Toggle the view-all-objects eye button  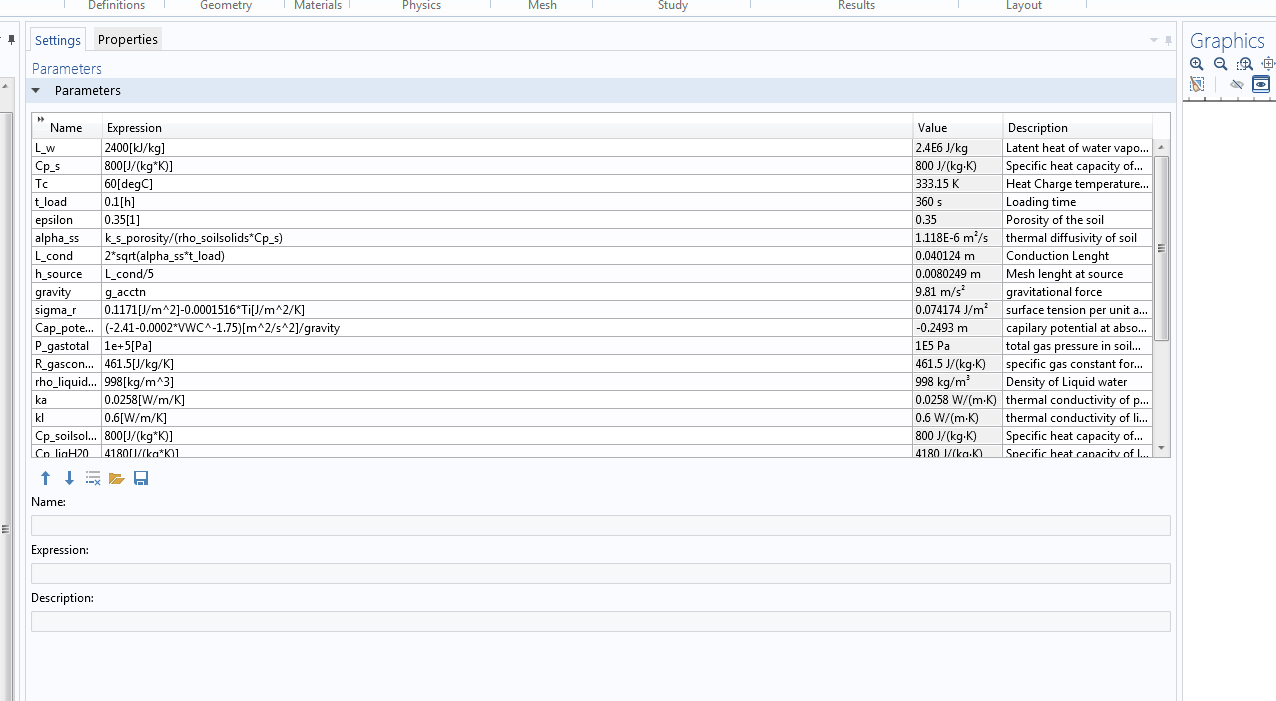pos(1261,85)
